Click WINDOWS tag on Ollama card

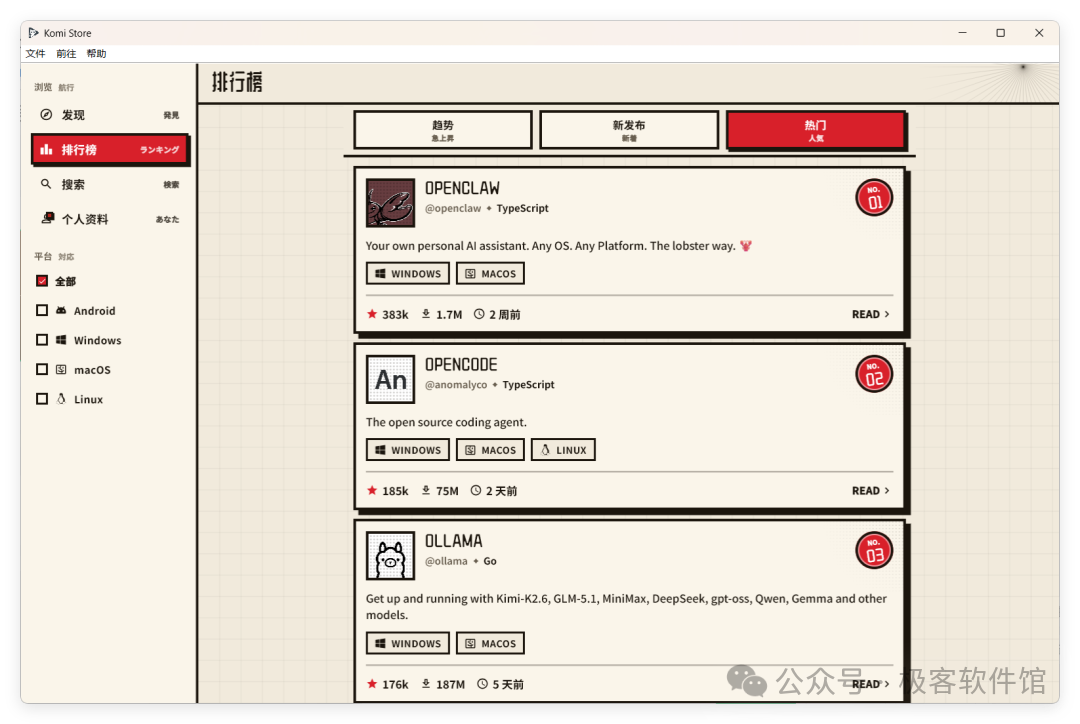tap(408, 643)
